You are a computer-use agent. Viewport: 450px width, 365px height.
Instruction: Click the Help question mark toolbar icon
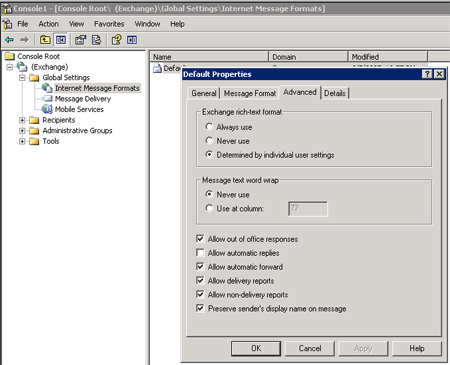point(116,40)
